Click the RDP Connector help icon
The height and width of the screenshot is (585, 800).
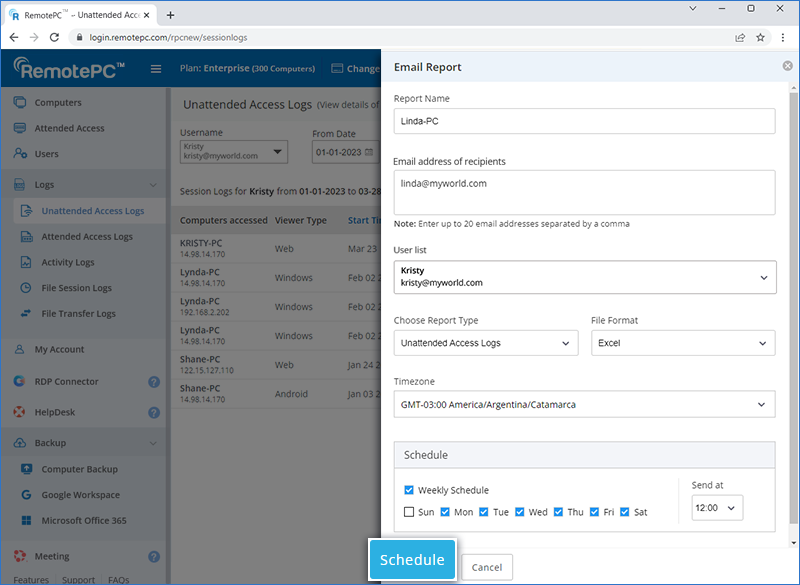click(x=154, y=381)
